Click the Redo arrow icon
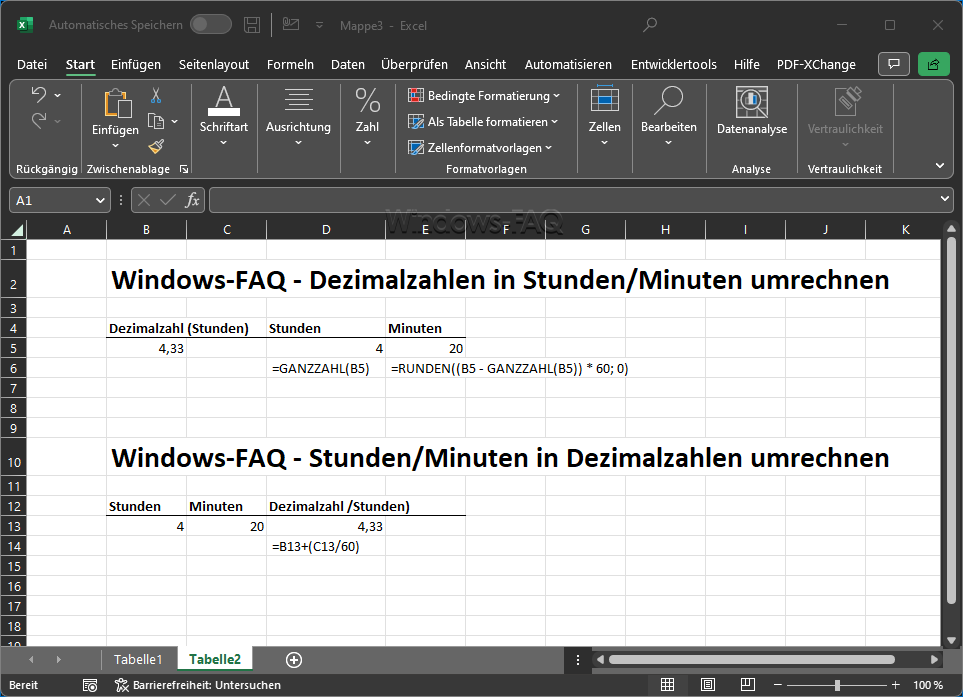The image size is (963, 697). tap(39, 120)
